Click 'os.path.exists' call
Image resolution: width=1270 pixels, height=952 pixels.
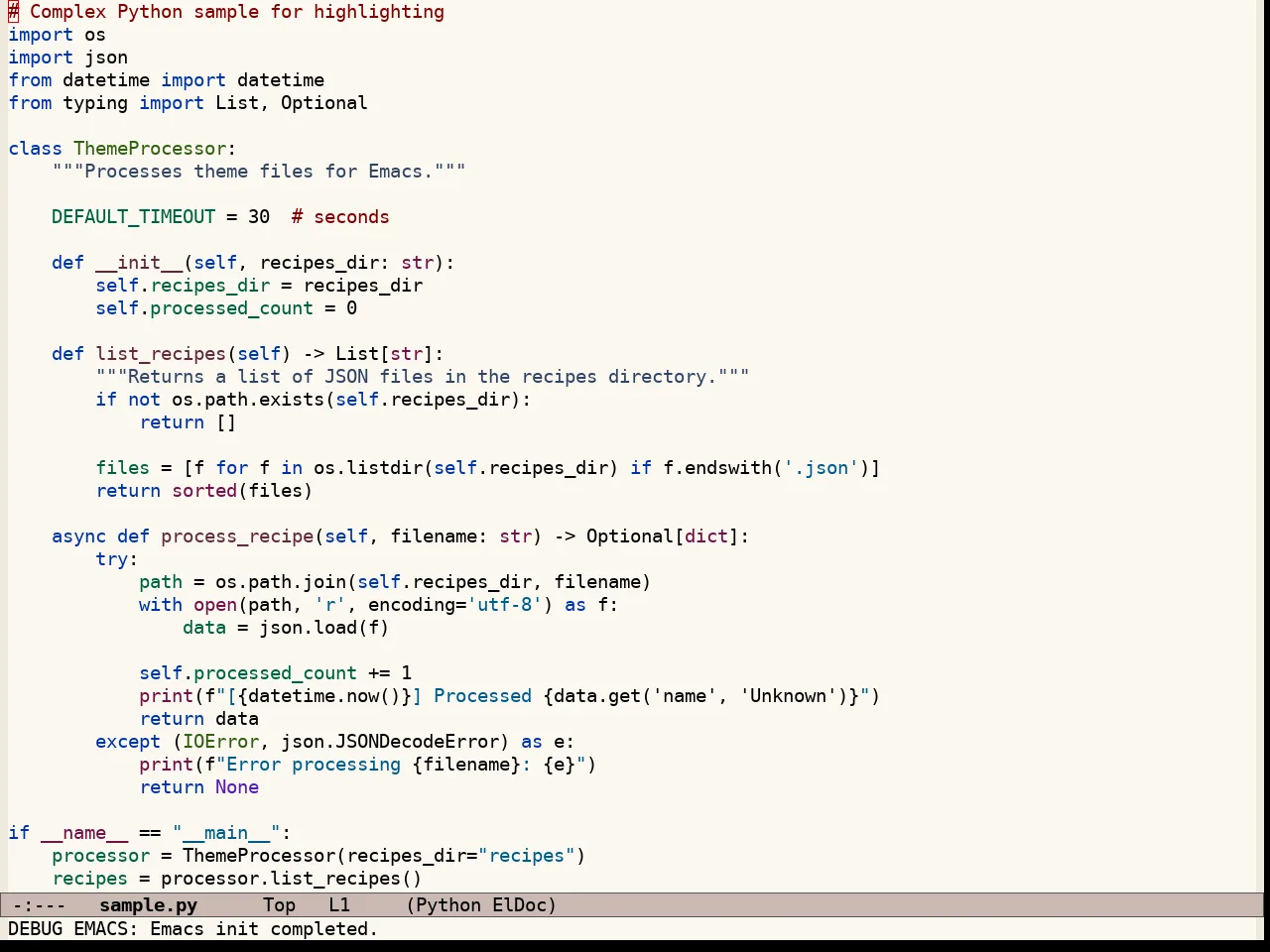tap(248, 400)
